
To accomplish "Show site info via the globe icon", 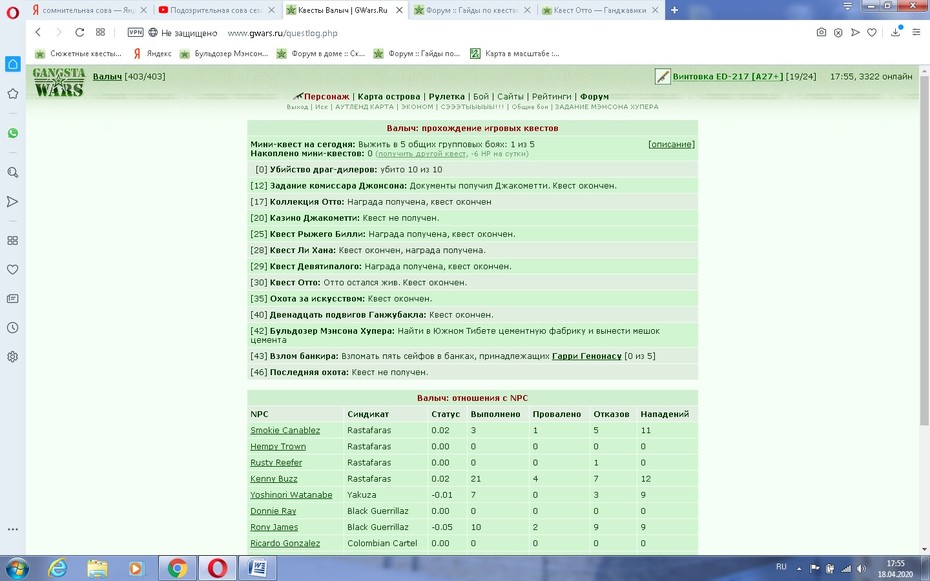I will coord(153,33).
